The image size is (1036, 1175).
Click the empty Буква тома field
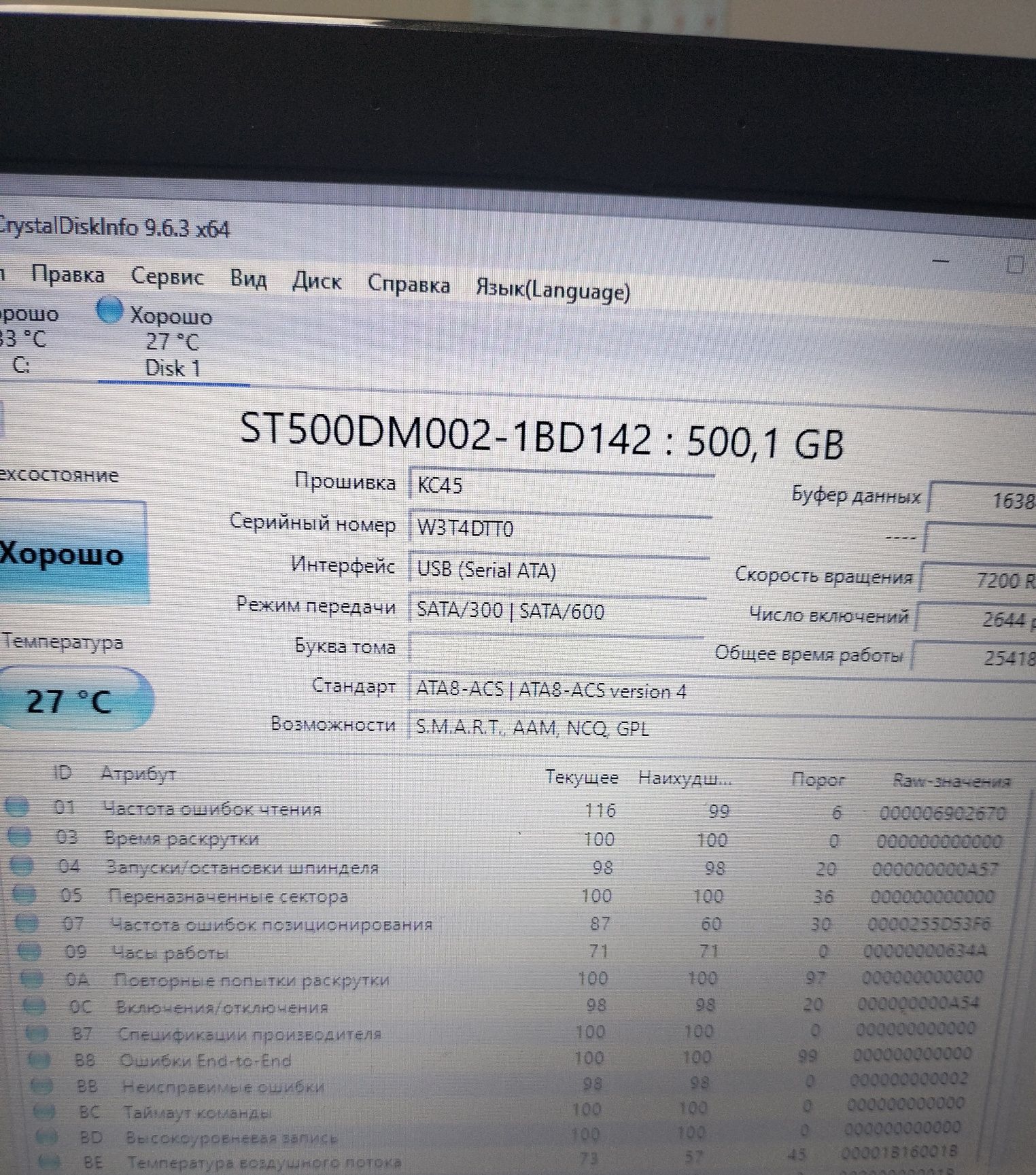tap(555, 648)
